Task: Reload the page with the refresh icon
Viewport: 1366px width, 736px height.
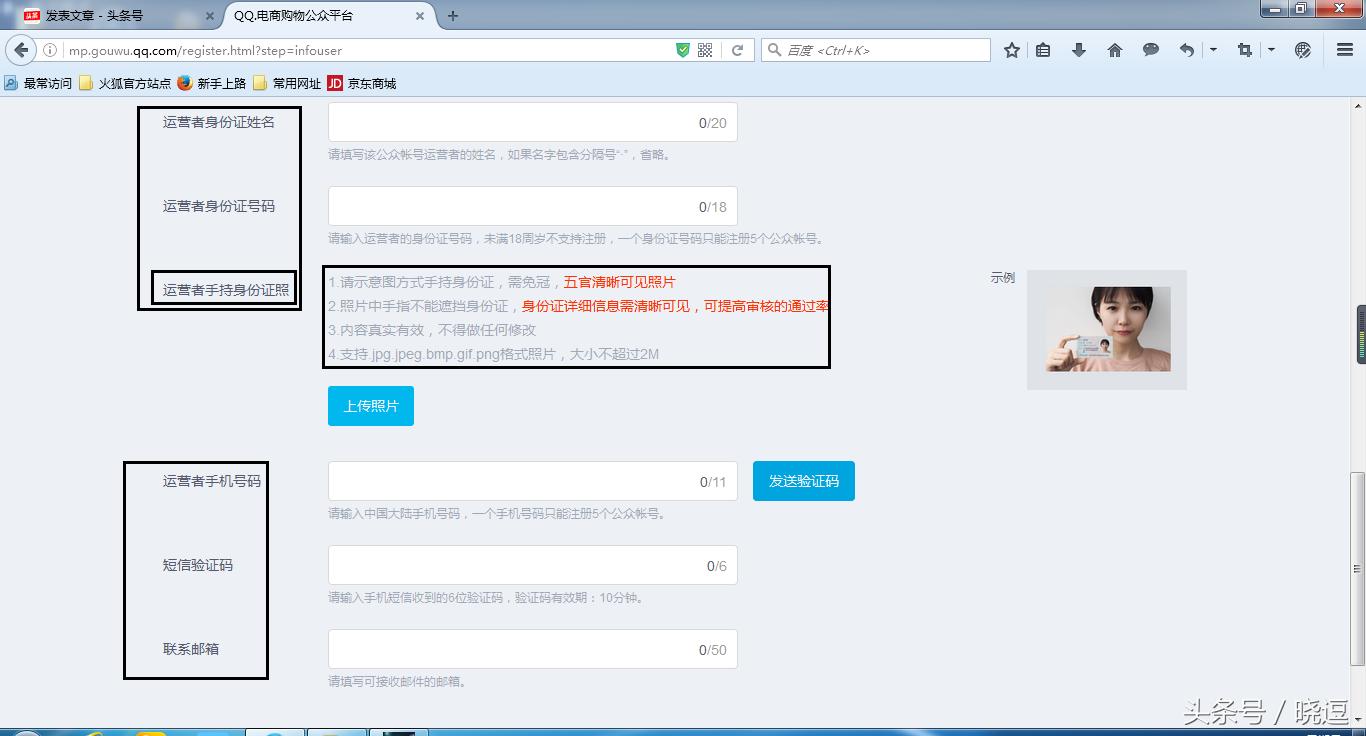Action: 736,49
